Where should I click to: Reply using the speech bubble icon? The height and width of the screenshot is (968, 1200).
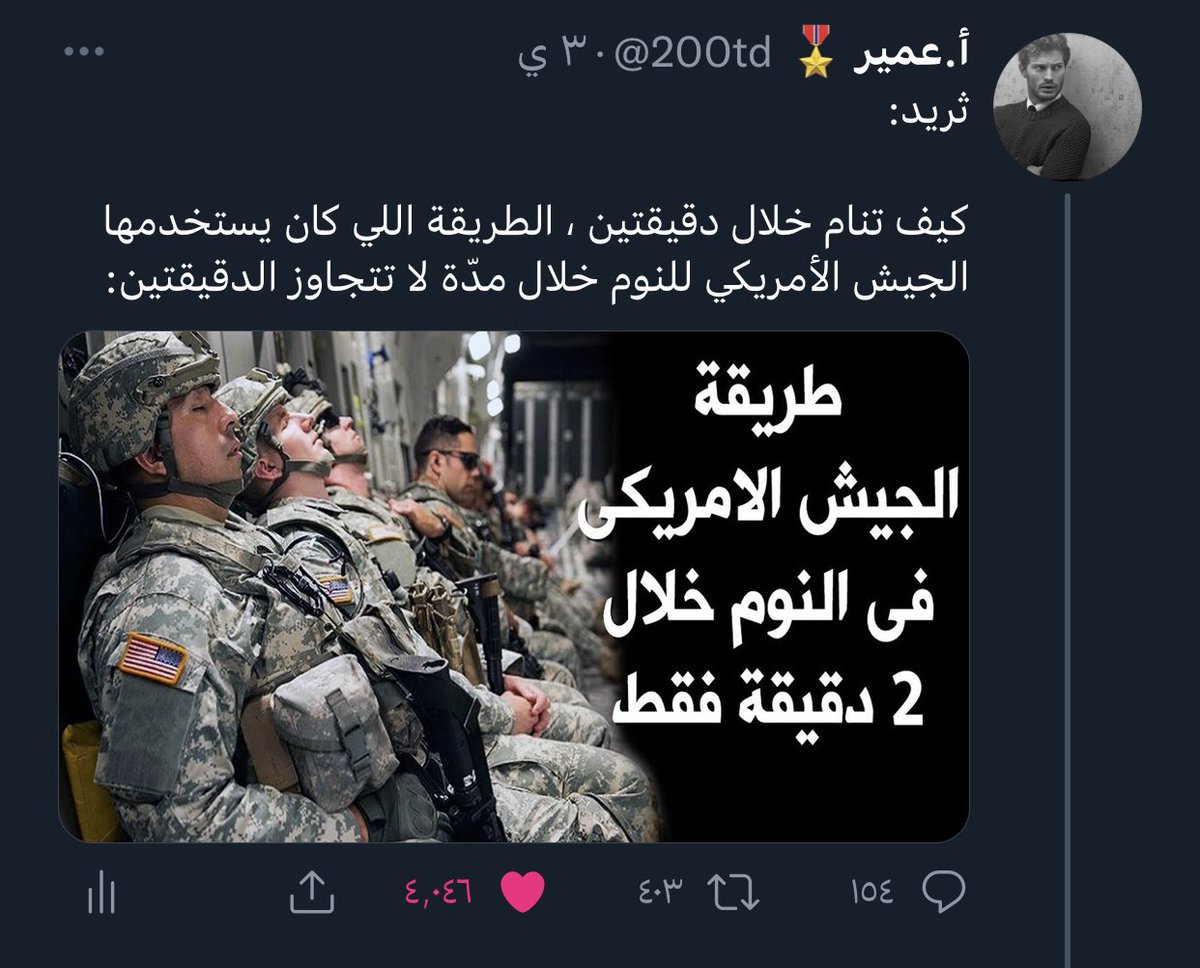[944, 889]
